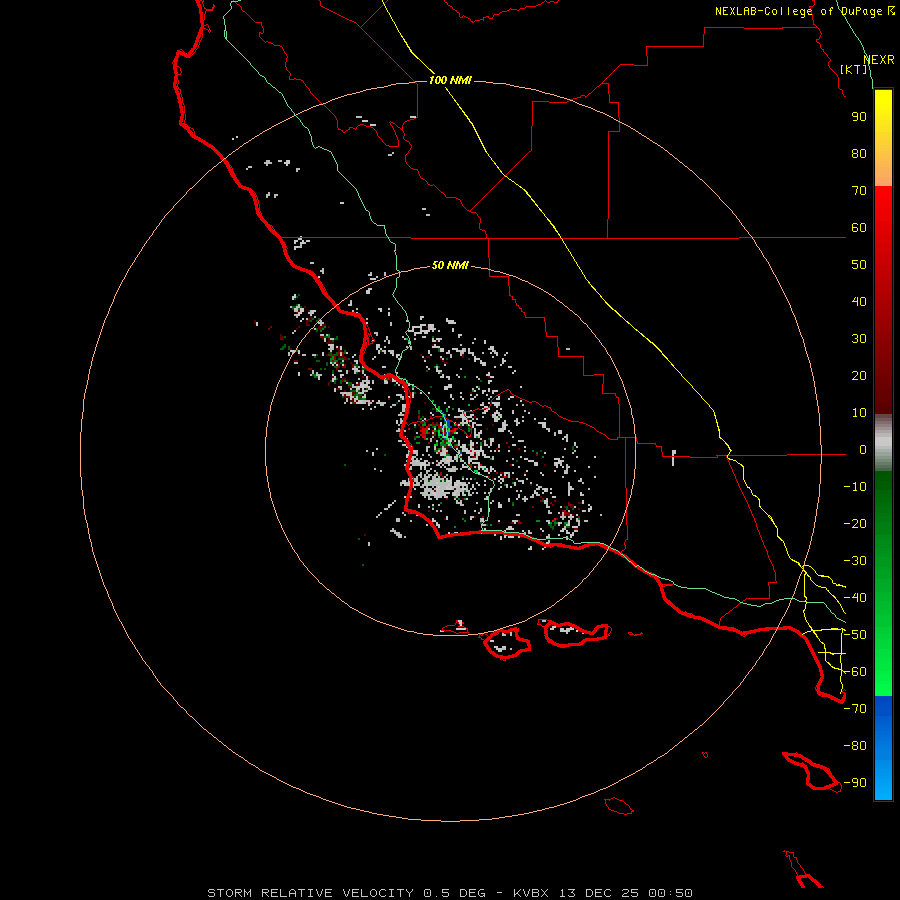Click the [KT] units label
900x900 pixels.
tap(854, 69)
